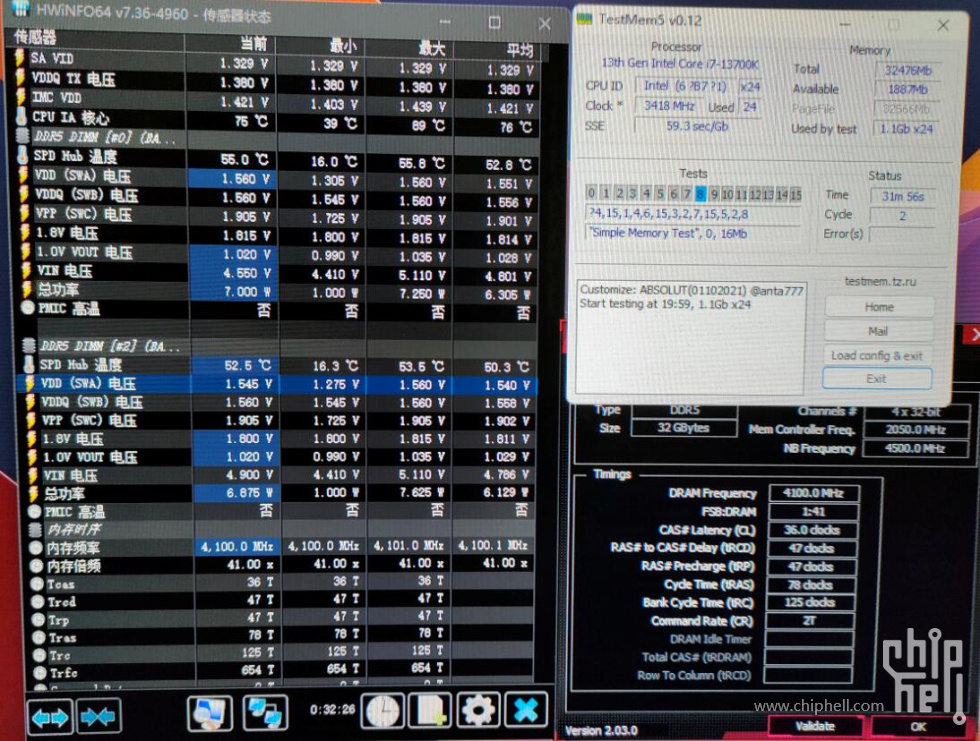
Task: Click the OK button in CPU-Z
Action: tap(918, 727)
